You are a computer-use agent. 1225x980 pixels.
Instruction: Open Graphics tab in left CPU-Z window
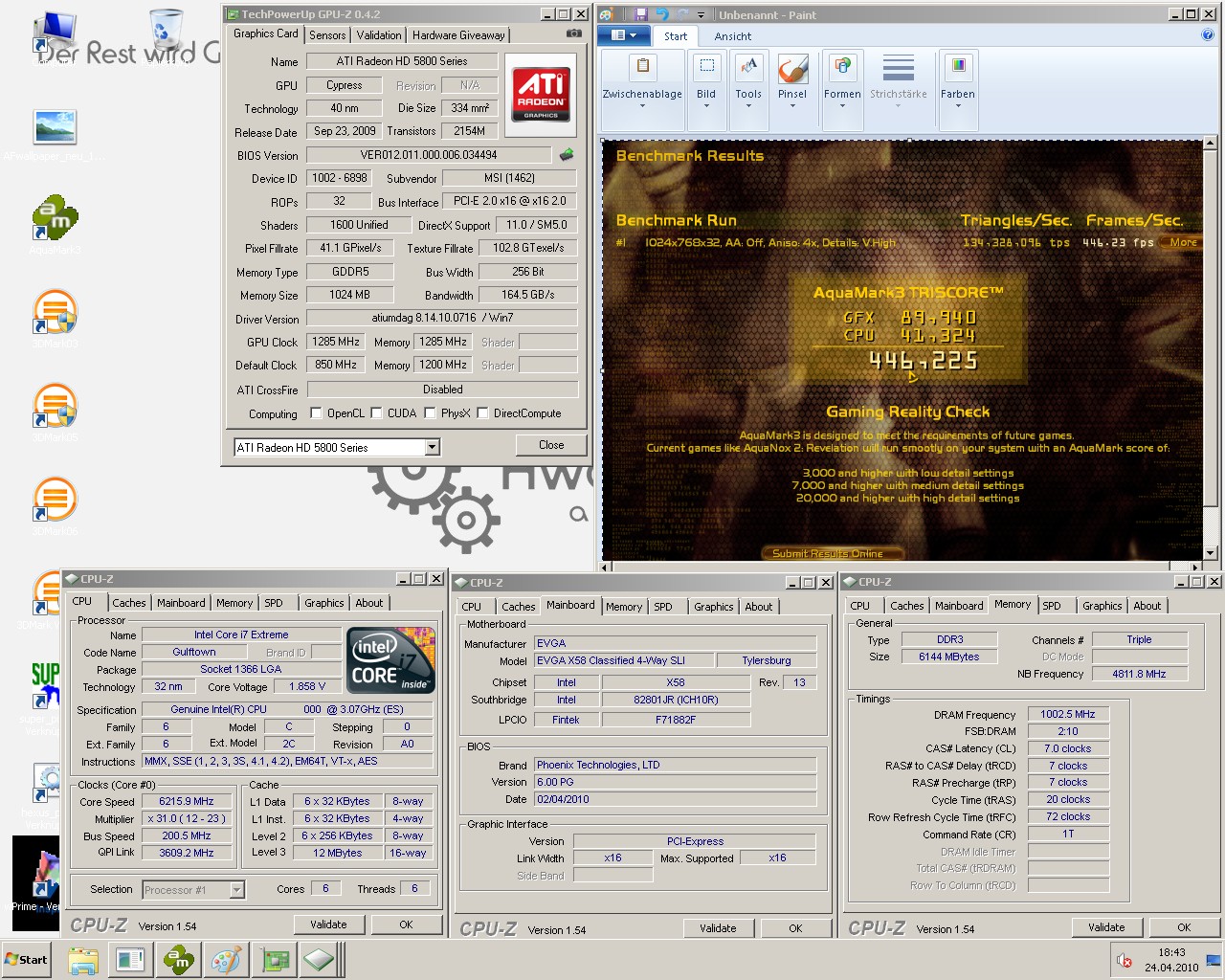tap(324, 603)
